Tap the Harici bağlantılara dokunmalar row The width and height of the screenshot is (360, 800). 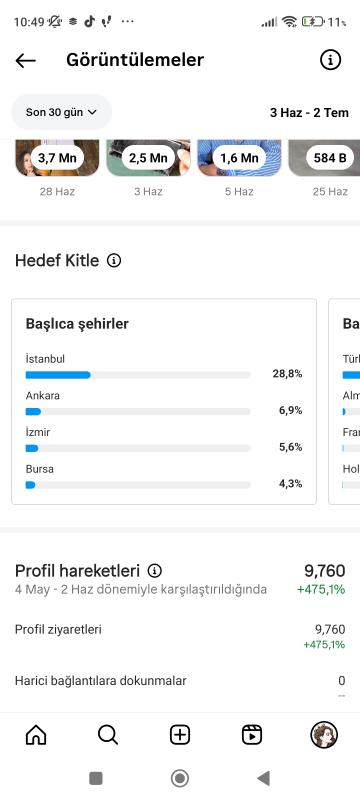tap(180, 686)
